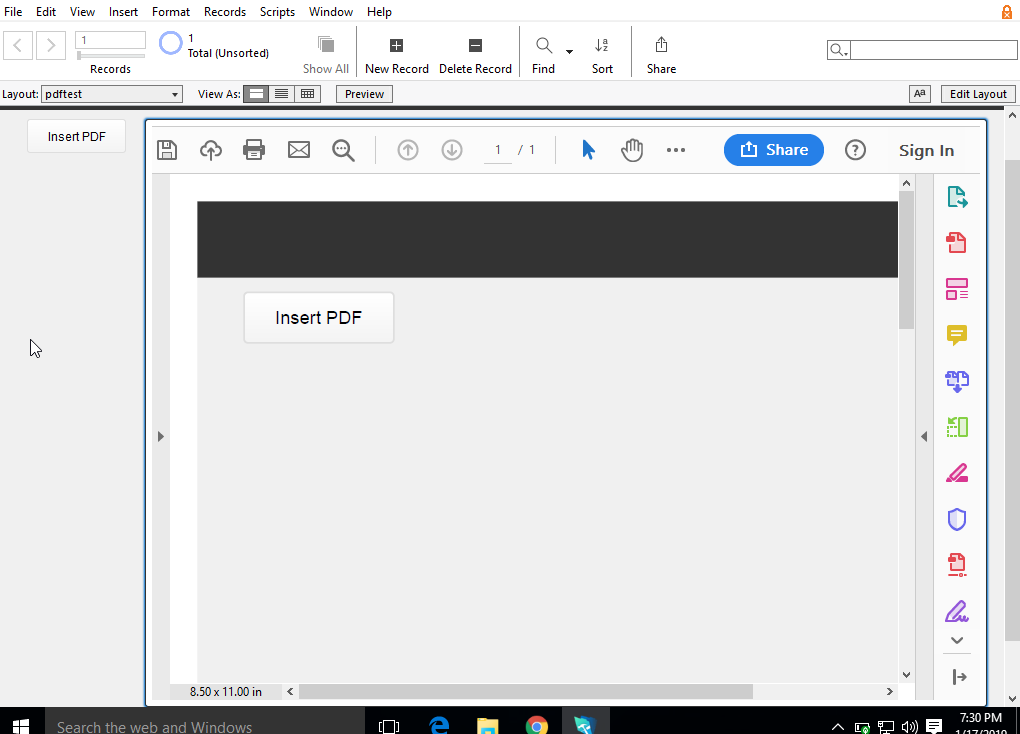Open the Layout dropdown pdftest

click(111, 94)
